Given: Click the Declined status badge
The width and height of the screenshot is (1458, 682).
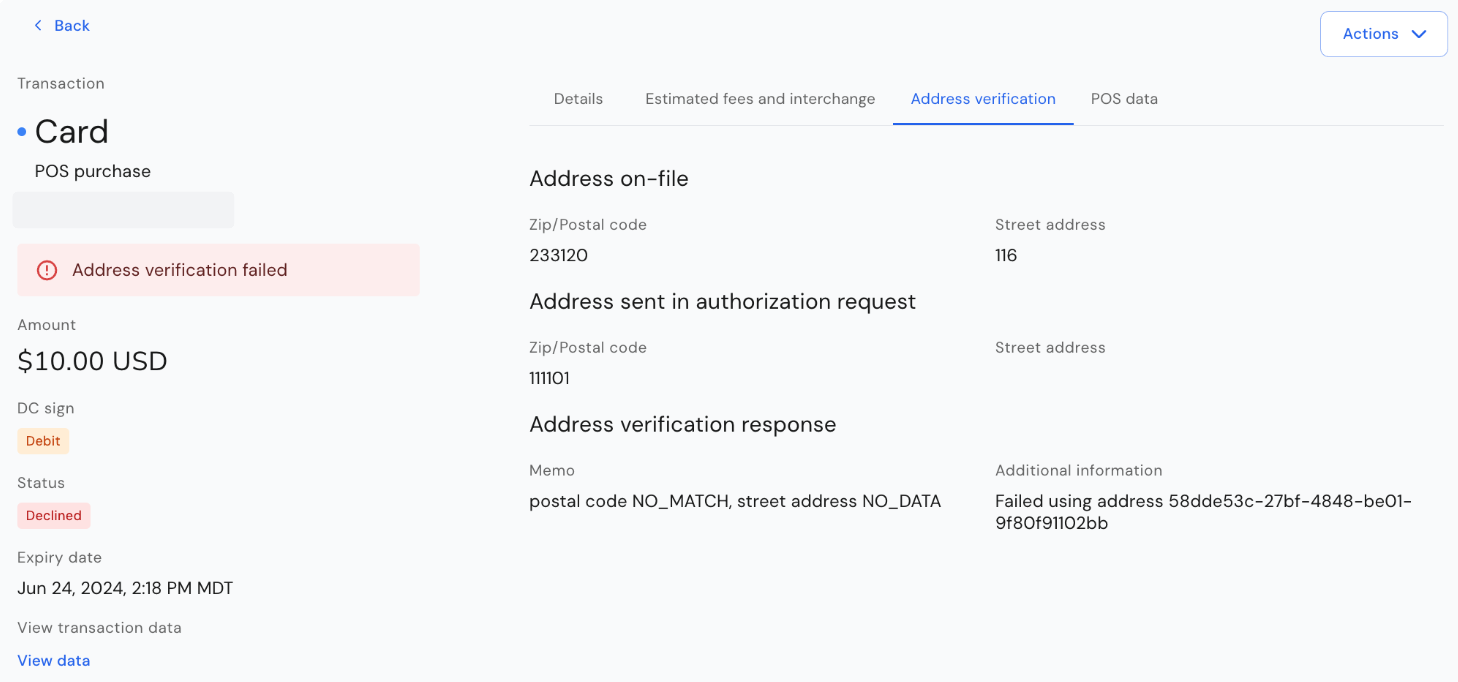Looking at the screenshot, I should pos(54,515).
